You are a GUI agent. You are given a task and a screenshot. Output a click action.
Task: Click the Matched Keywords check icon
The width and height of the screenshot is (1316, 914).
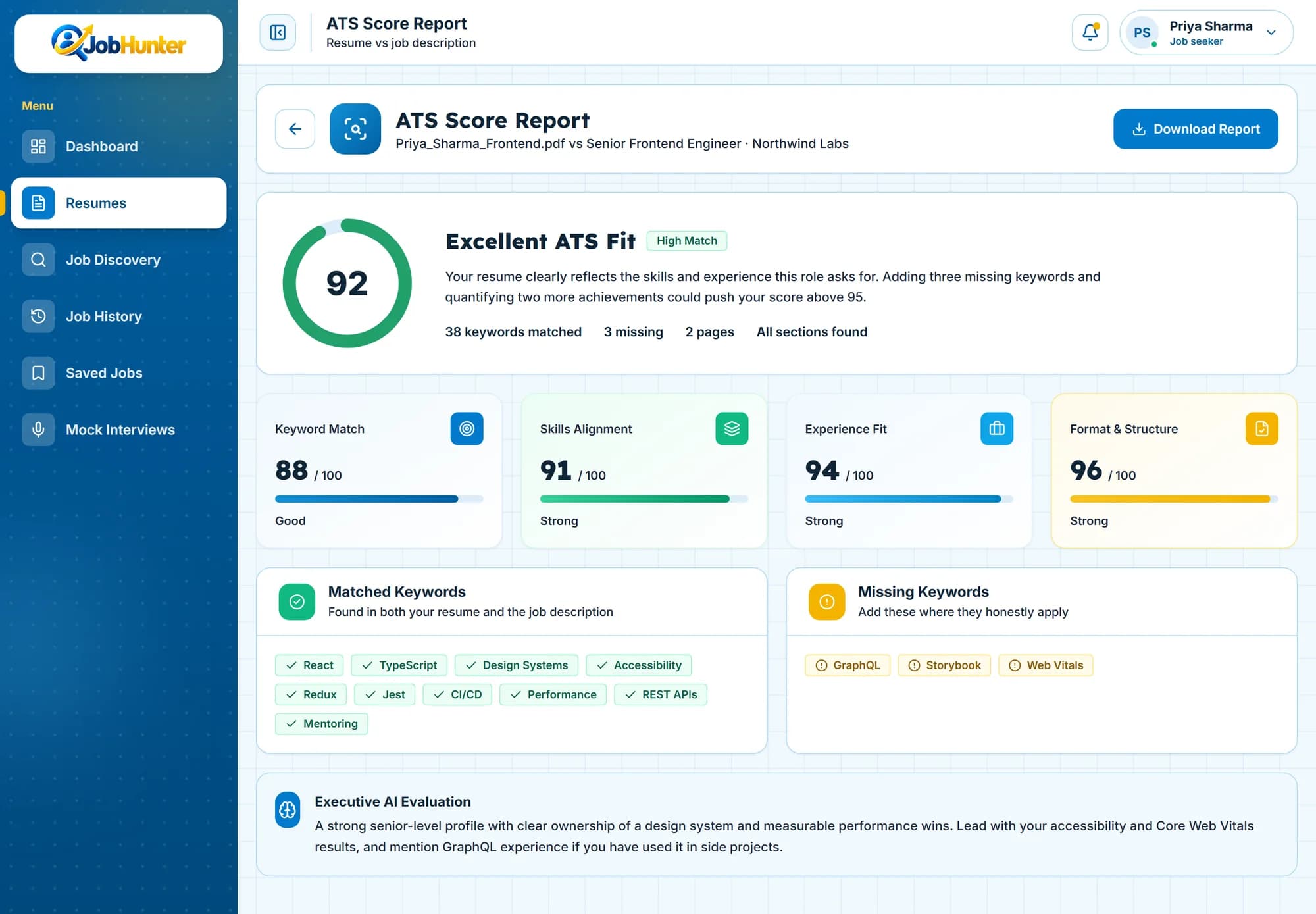pos(297,601)
